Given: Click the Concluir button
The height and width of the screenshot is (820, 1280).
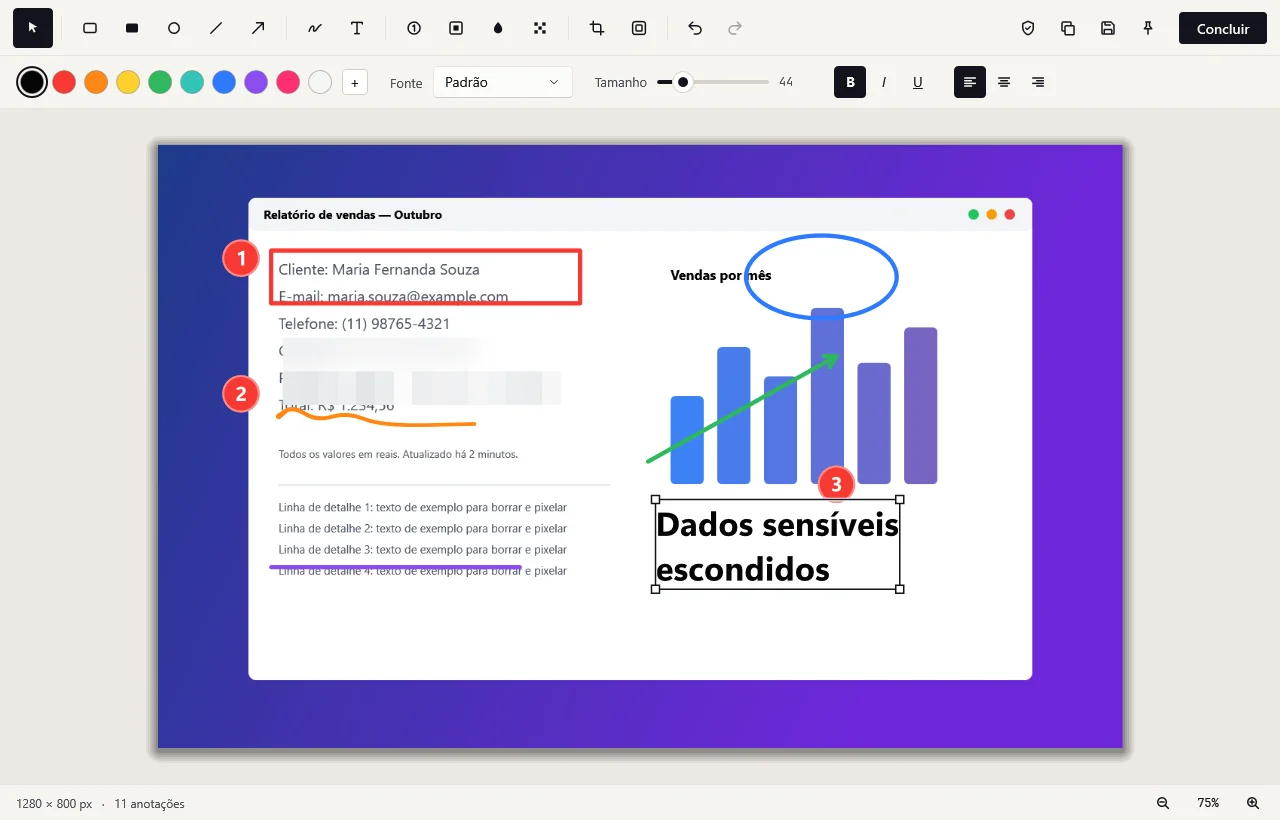Looking at the screenshot, I should 1223,28.
